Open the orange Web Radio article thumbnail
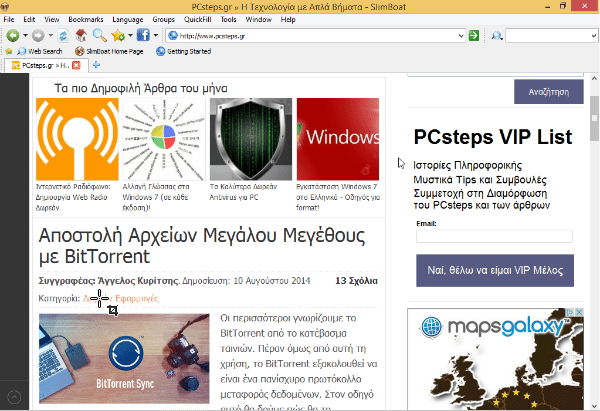The height and width of the screenshot is (411, 600). point(77,139)
